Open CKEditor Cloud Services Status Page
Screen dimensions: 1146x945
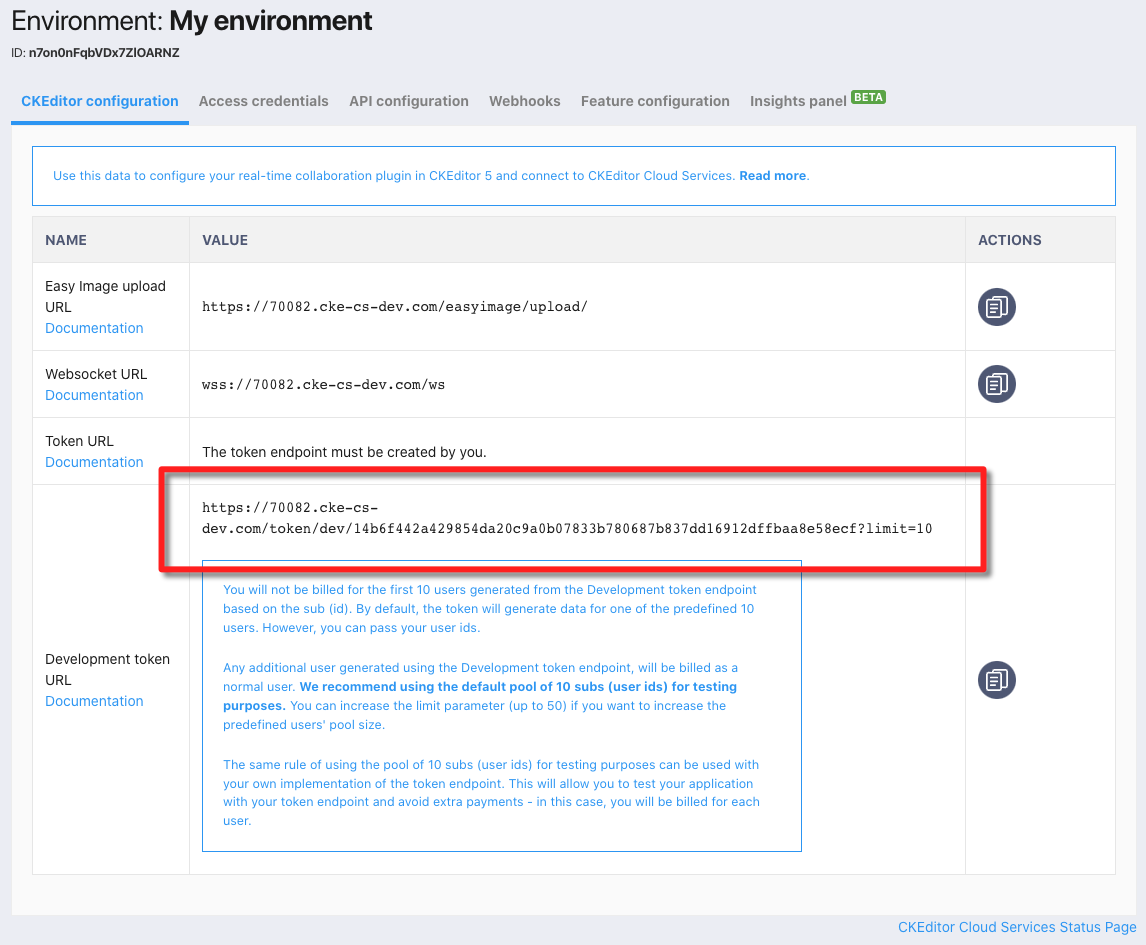click(x=1016, y=927)
